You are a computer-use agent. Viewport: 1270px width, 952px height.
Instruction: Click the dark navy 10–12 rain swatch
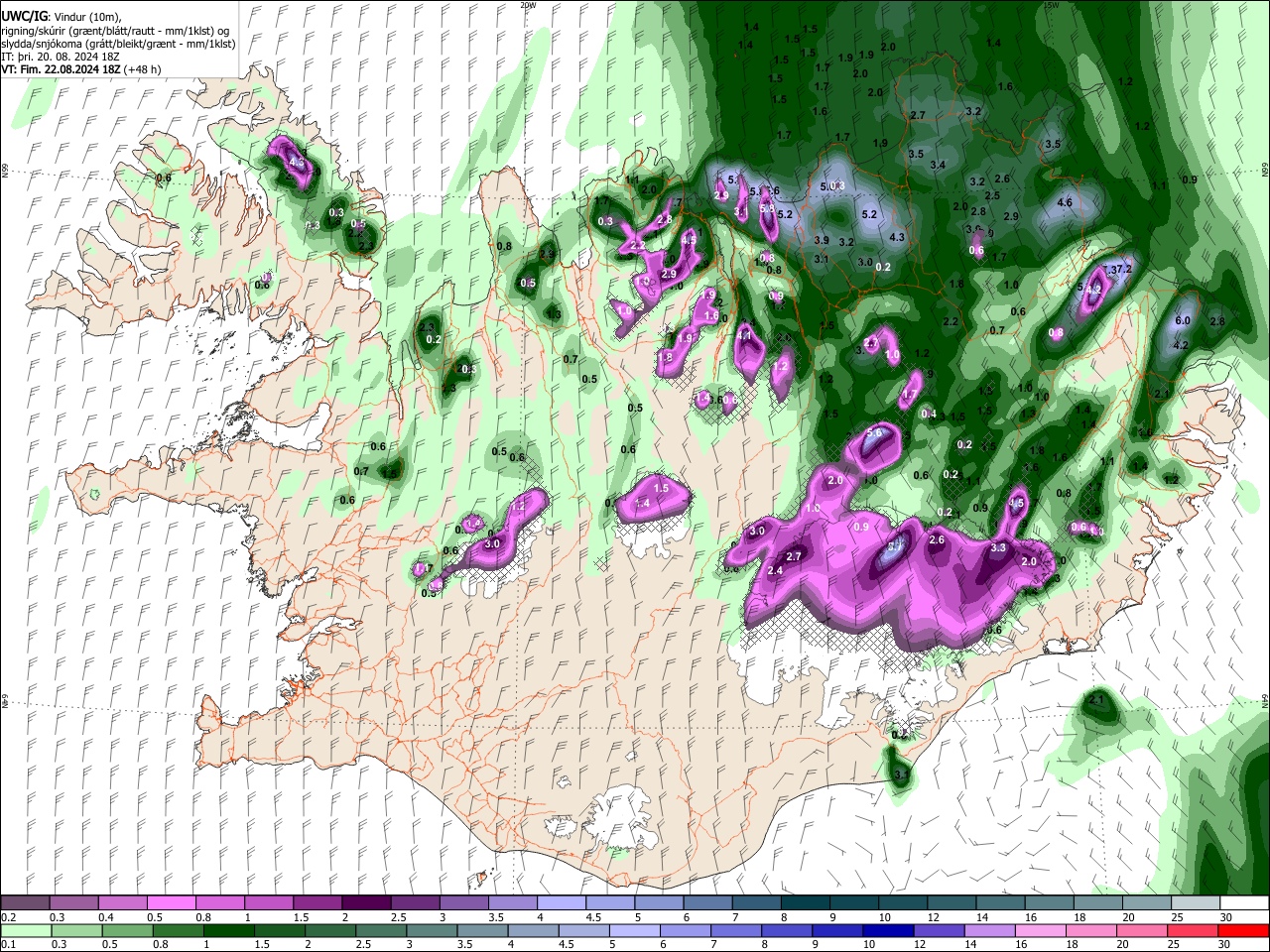coord(887,930)
